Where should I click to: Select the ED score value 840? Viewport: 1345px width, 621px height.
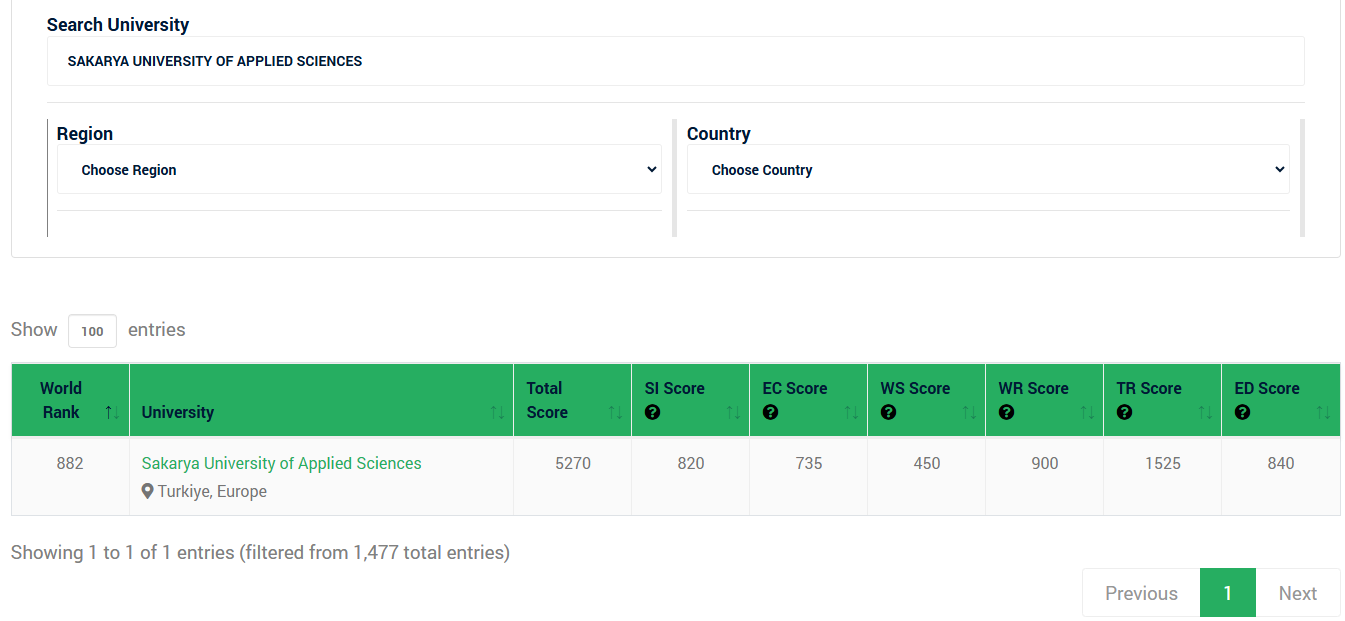tap(1281, 463)
